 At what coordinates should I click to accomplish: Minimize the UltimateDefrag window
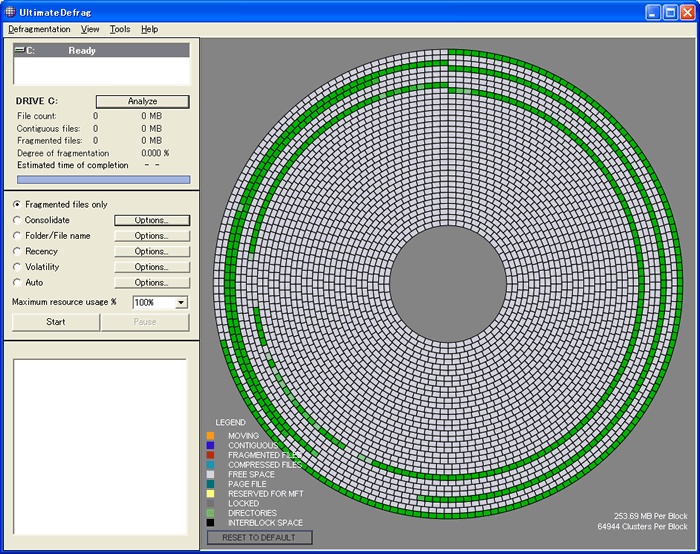[653, 12]
